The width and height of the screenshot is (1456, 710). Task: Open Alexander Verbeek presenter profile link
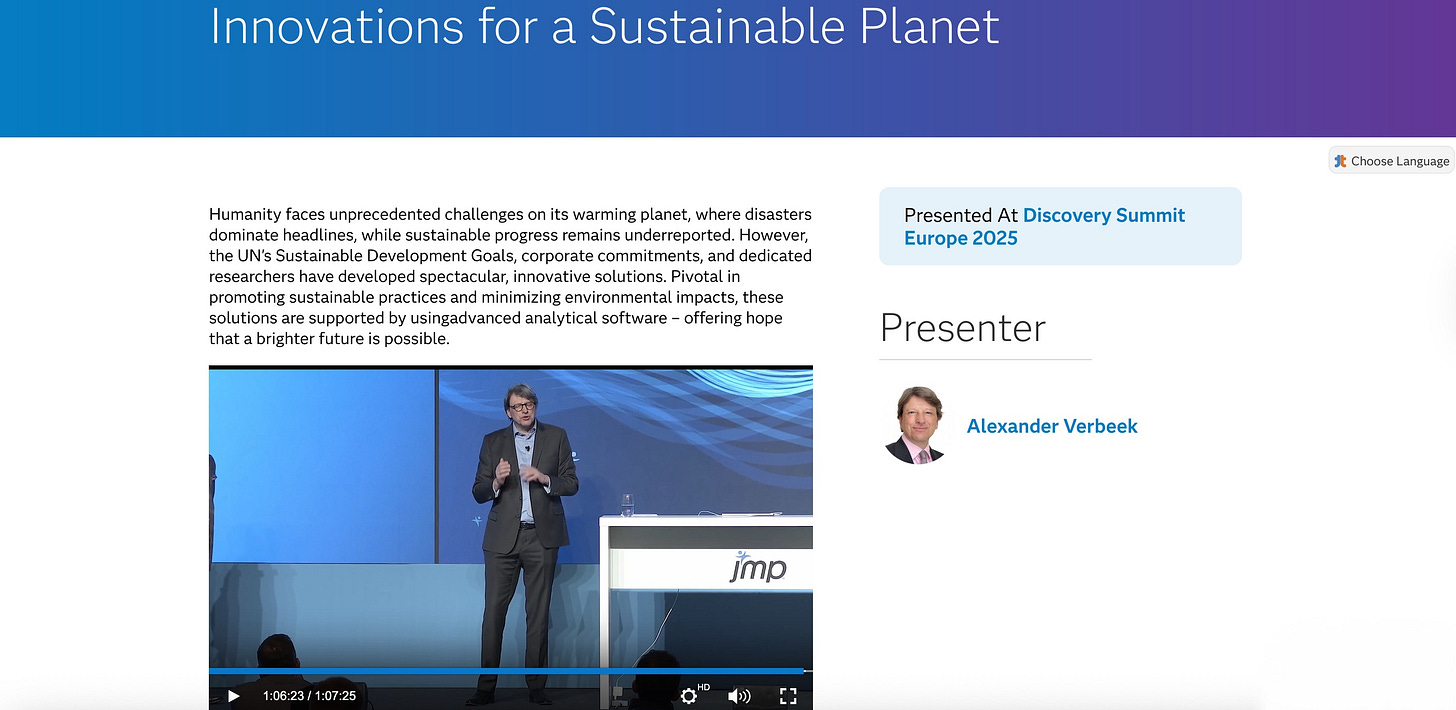(1052, 426)
